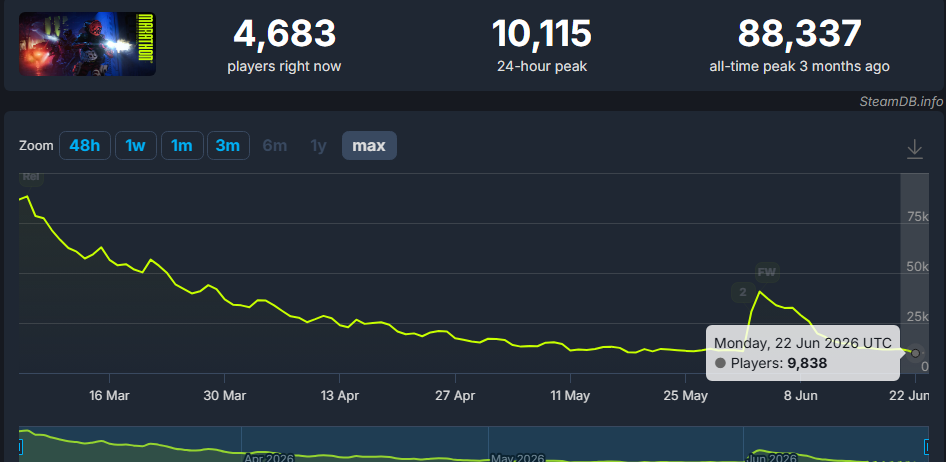Click the FW event flag marker
This screenshot has height=462, width=946.
766,272
